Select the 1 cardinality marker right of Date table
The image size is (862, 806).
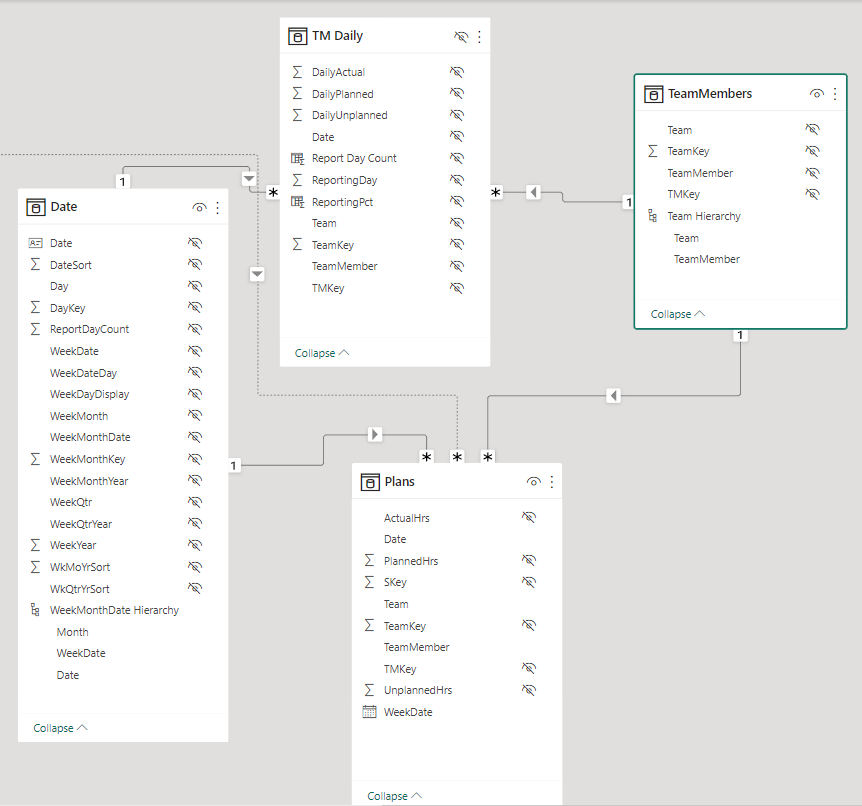pyautogui.click(x=234, y=466)
